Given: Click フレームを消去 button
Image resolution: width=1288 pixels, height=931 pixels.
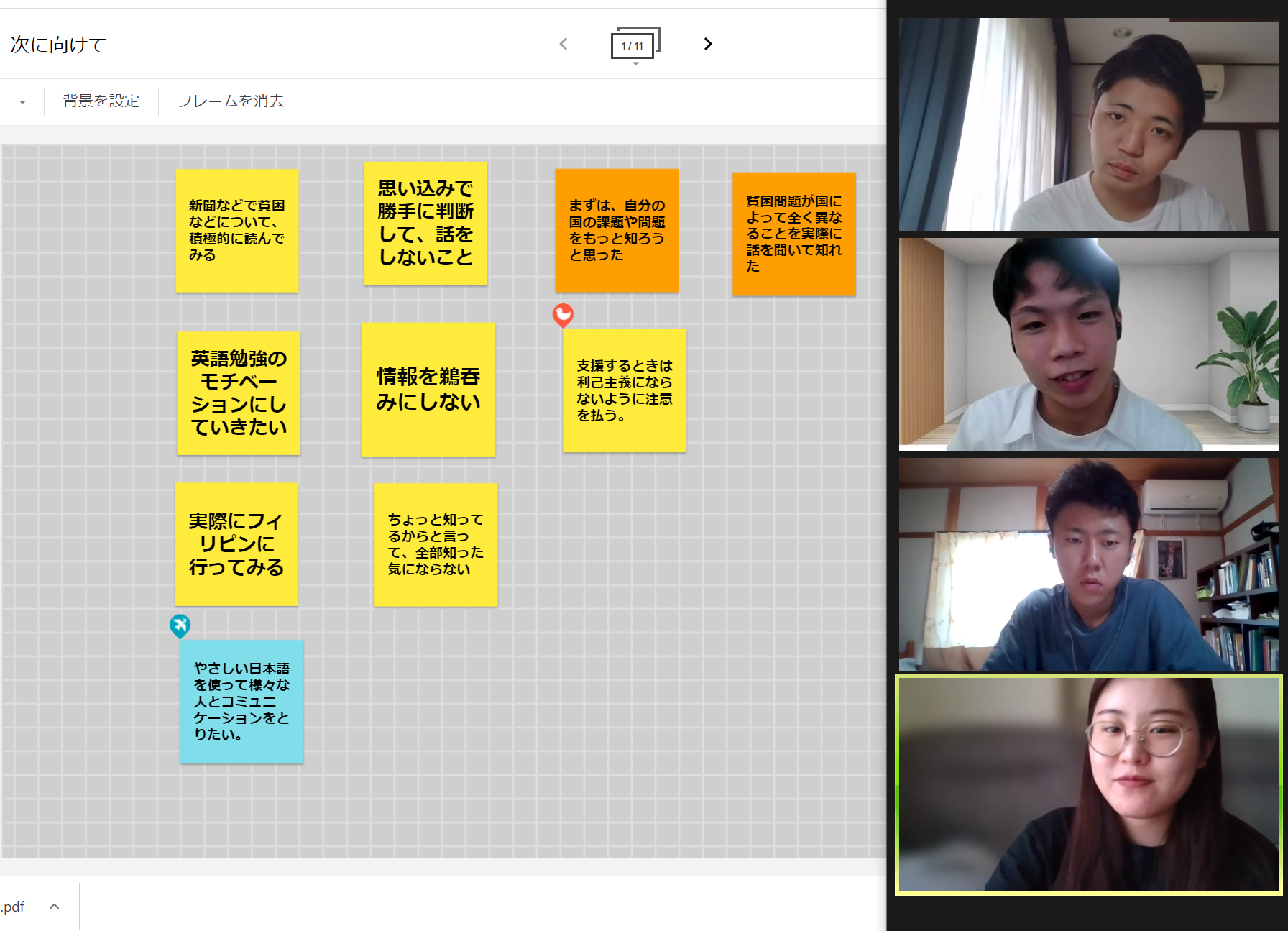Looking at the screenshot, I should (x=231, y=101).
